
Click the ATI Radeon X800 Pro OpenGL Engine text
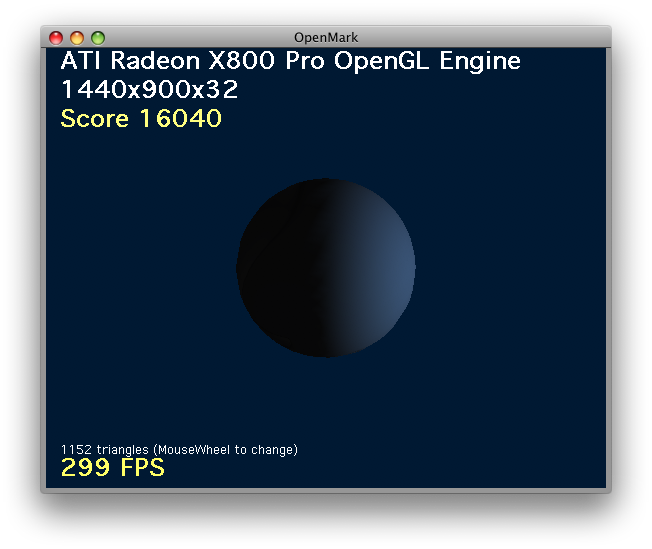click(x=291, y=61)
